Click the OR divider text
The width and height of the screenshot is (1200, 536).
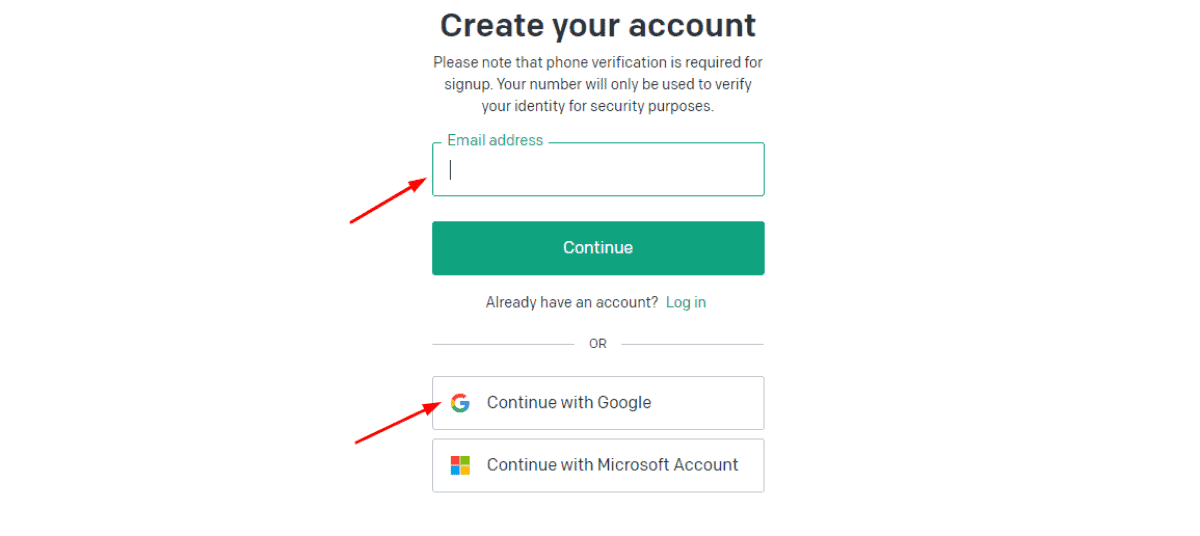click(x=598, y=344)
